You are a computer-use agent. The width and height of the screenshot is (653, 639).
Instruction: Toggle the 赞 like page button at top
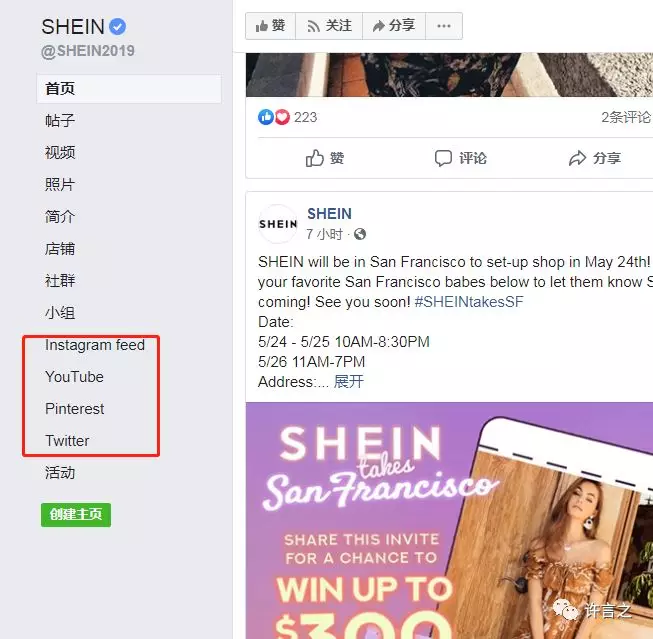(271, 26)
